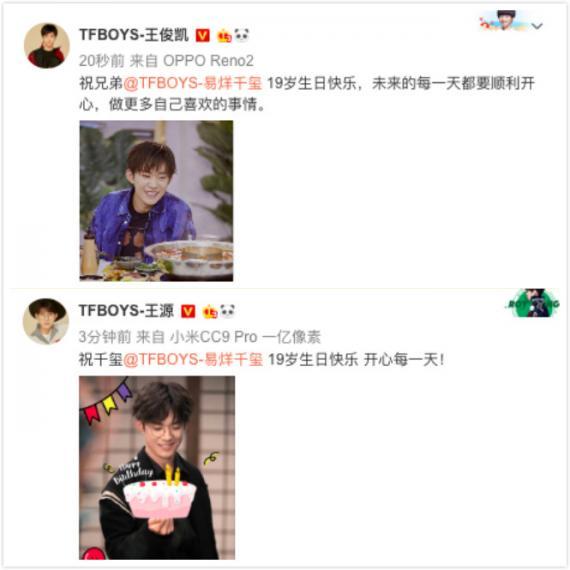Screen dimensions: 570x570
Task: Click the 小米CC9 Pro 一亿像素 source link
Action: point(245,337)
